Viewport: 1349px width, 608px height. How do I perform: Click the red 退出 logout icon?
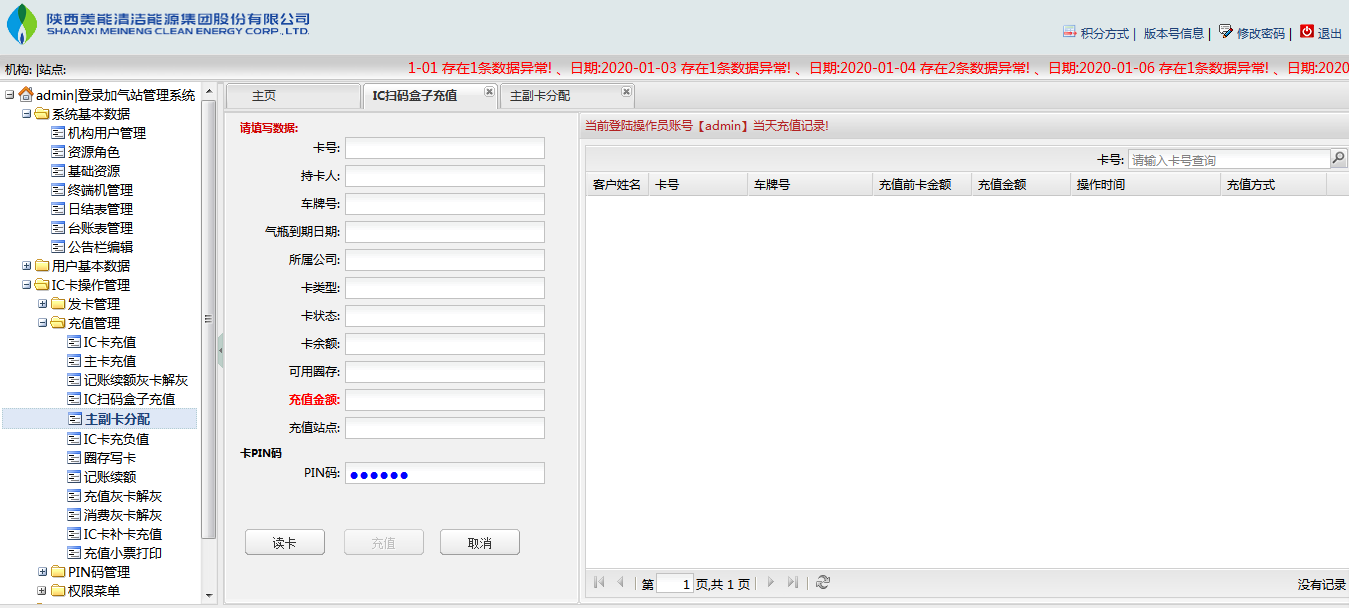(x=1306, y=32)
